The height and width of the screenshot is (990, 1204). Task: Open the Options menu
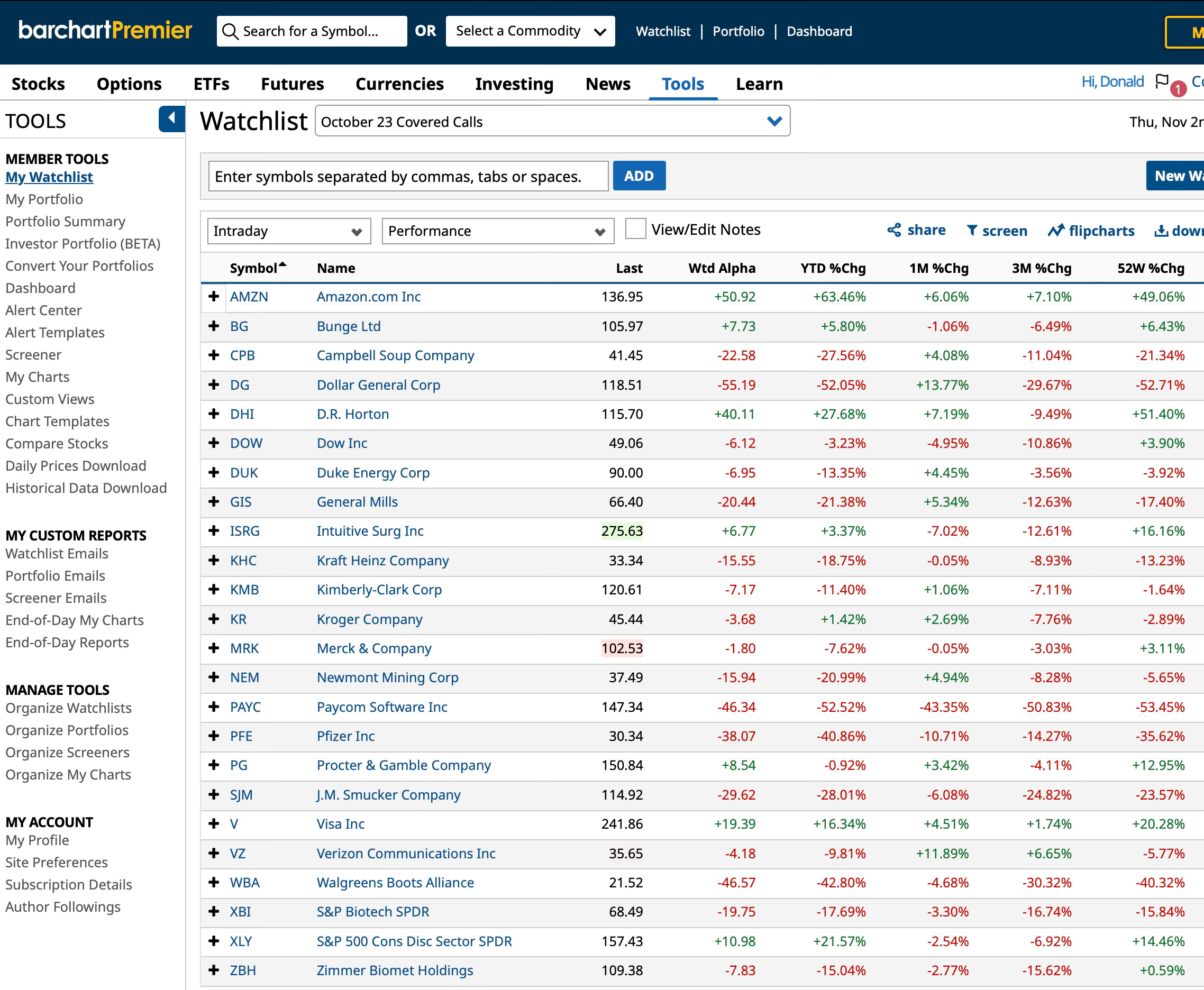point(129,84)
